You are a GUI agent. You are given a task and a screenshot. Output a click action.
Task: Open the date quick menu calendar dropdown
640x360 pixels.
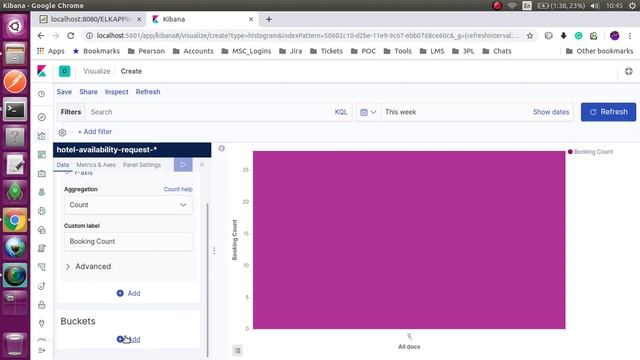(368, 112)
